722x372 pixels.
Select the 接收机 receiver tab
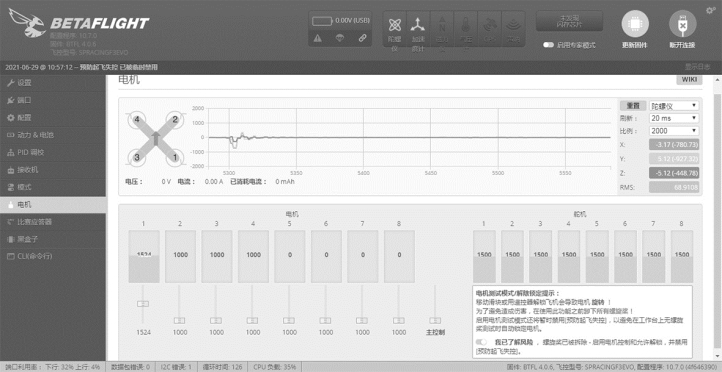point(53,170)
